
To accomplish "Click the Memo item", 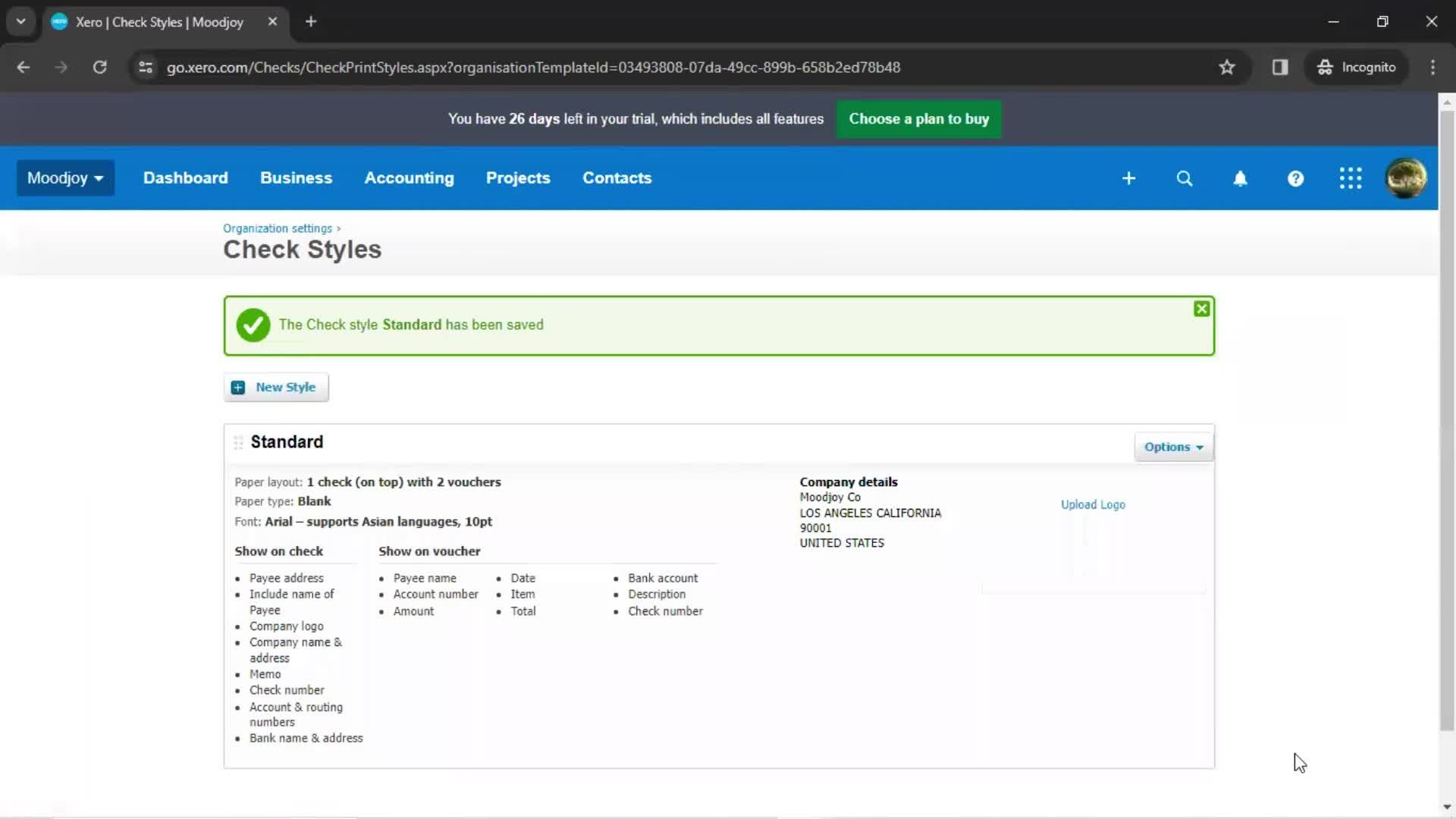I will click(x=265, y=675).
